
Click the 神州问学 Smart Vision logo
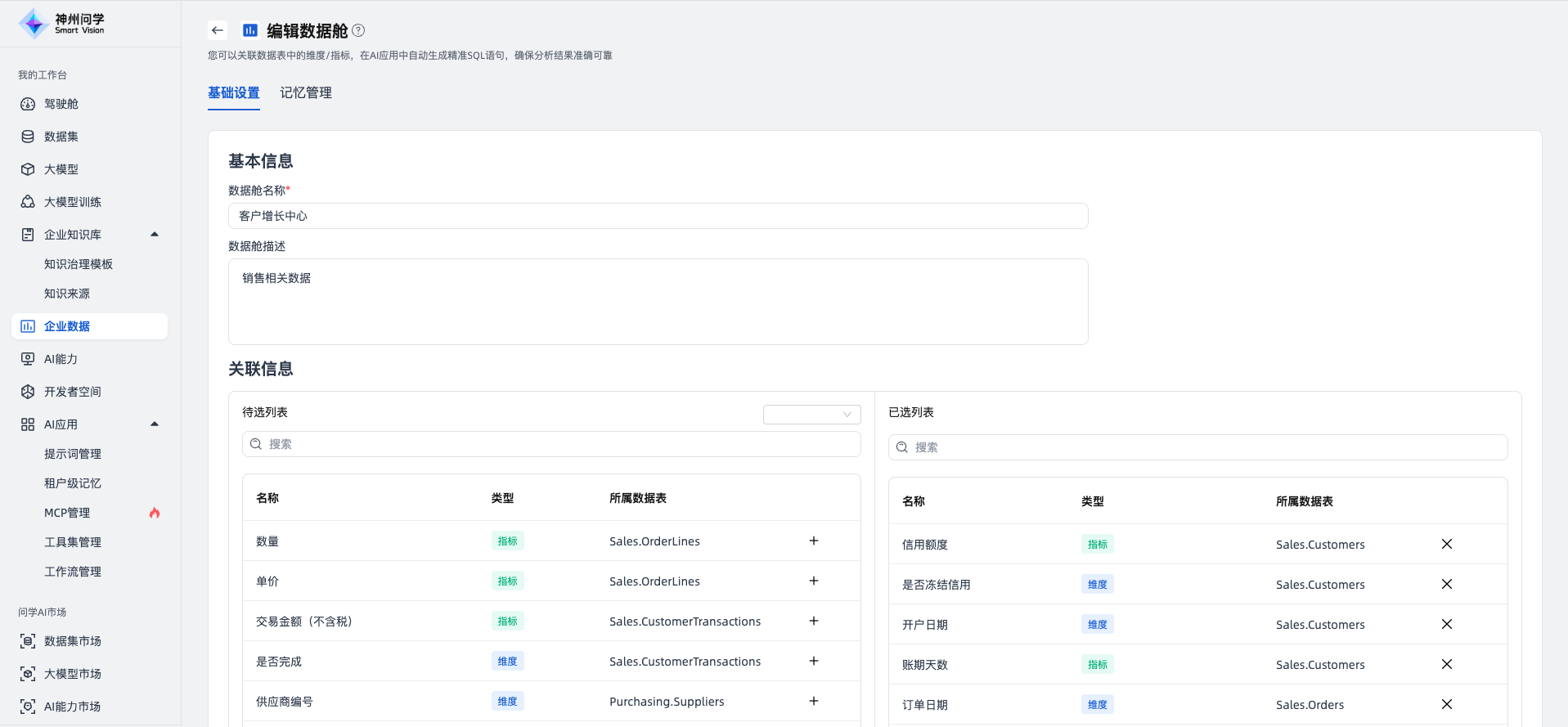point(62,24)
